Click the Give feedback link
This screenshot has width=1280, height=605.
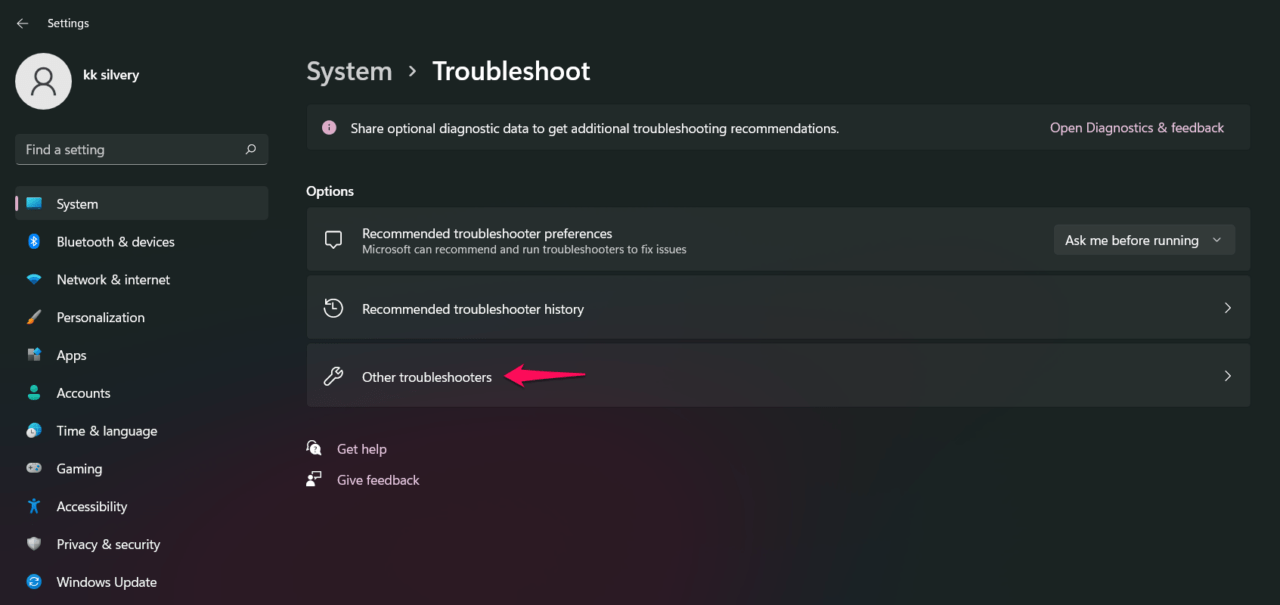coord(378,480)
